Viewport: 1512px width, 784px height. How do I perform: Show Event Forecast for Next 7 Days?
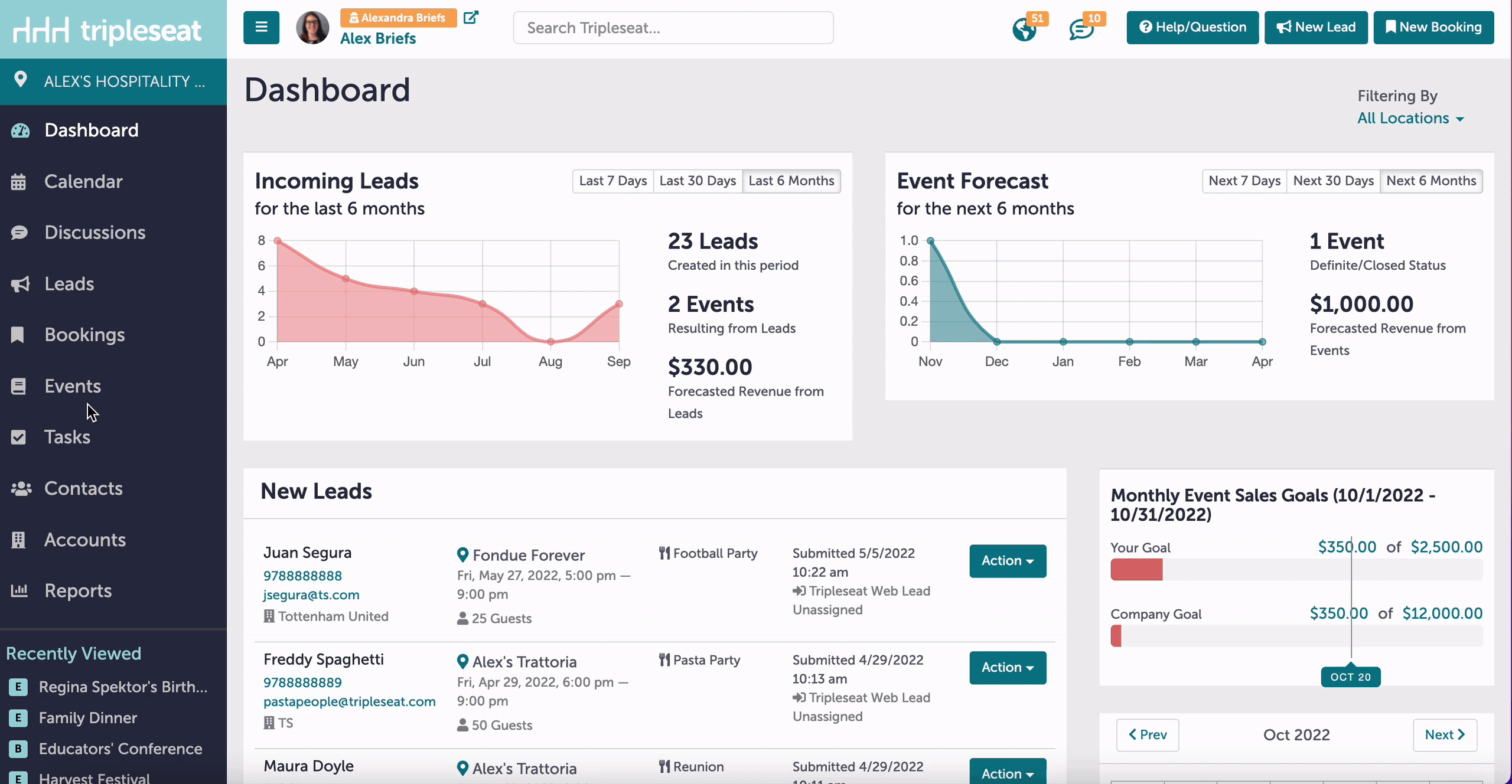coord(1244,181)
